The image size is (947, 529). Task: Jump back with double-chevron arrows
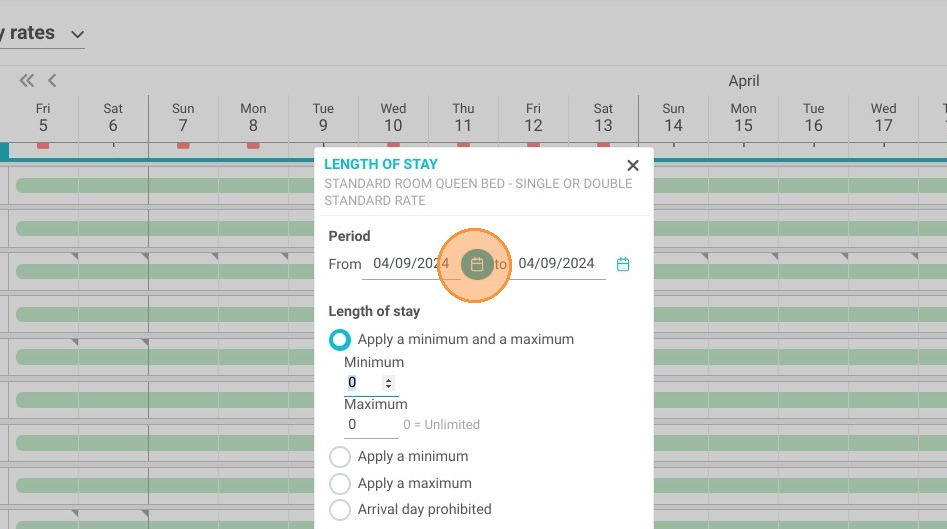tap(27, 80)
